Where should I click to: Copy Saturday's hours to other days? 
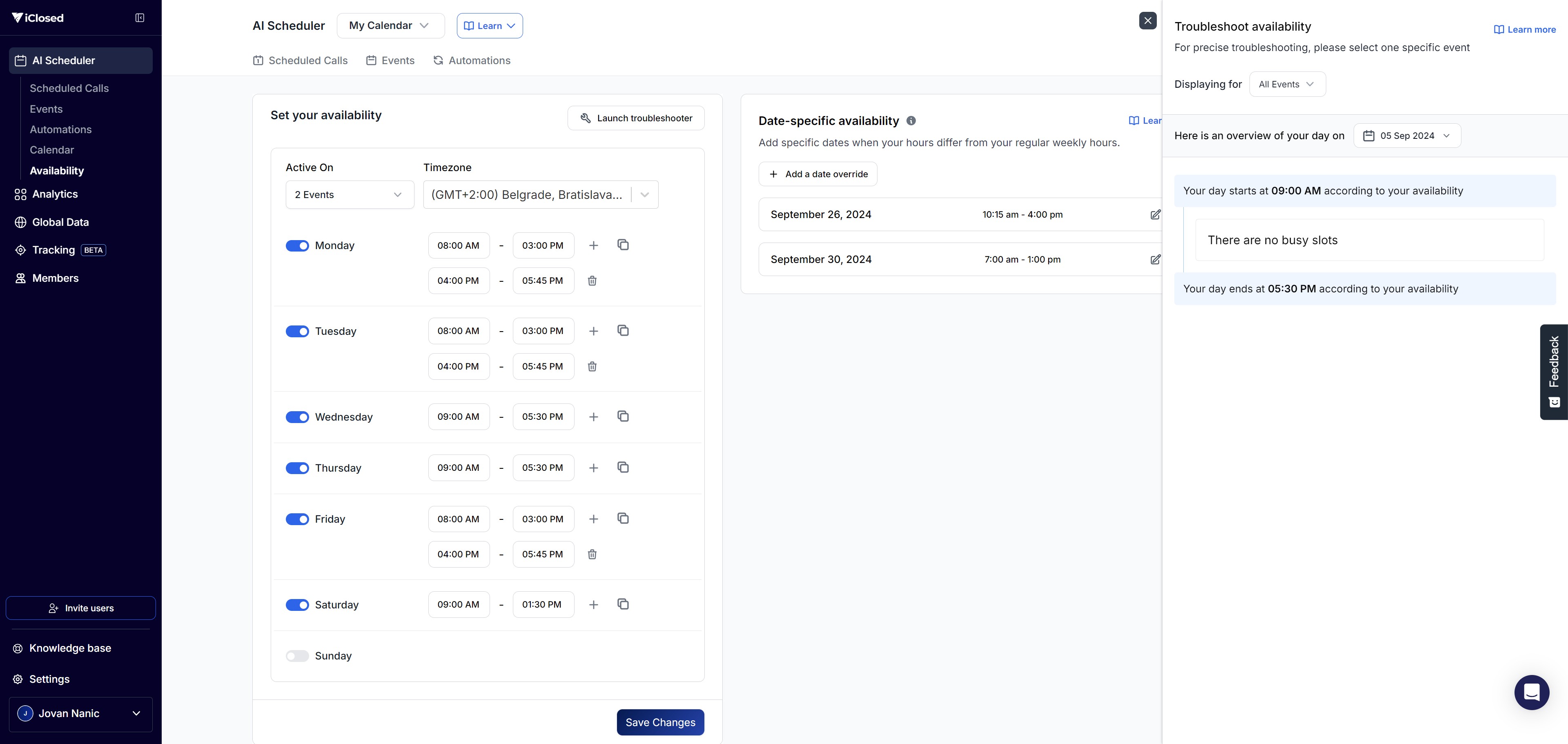(623, 604)
